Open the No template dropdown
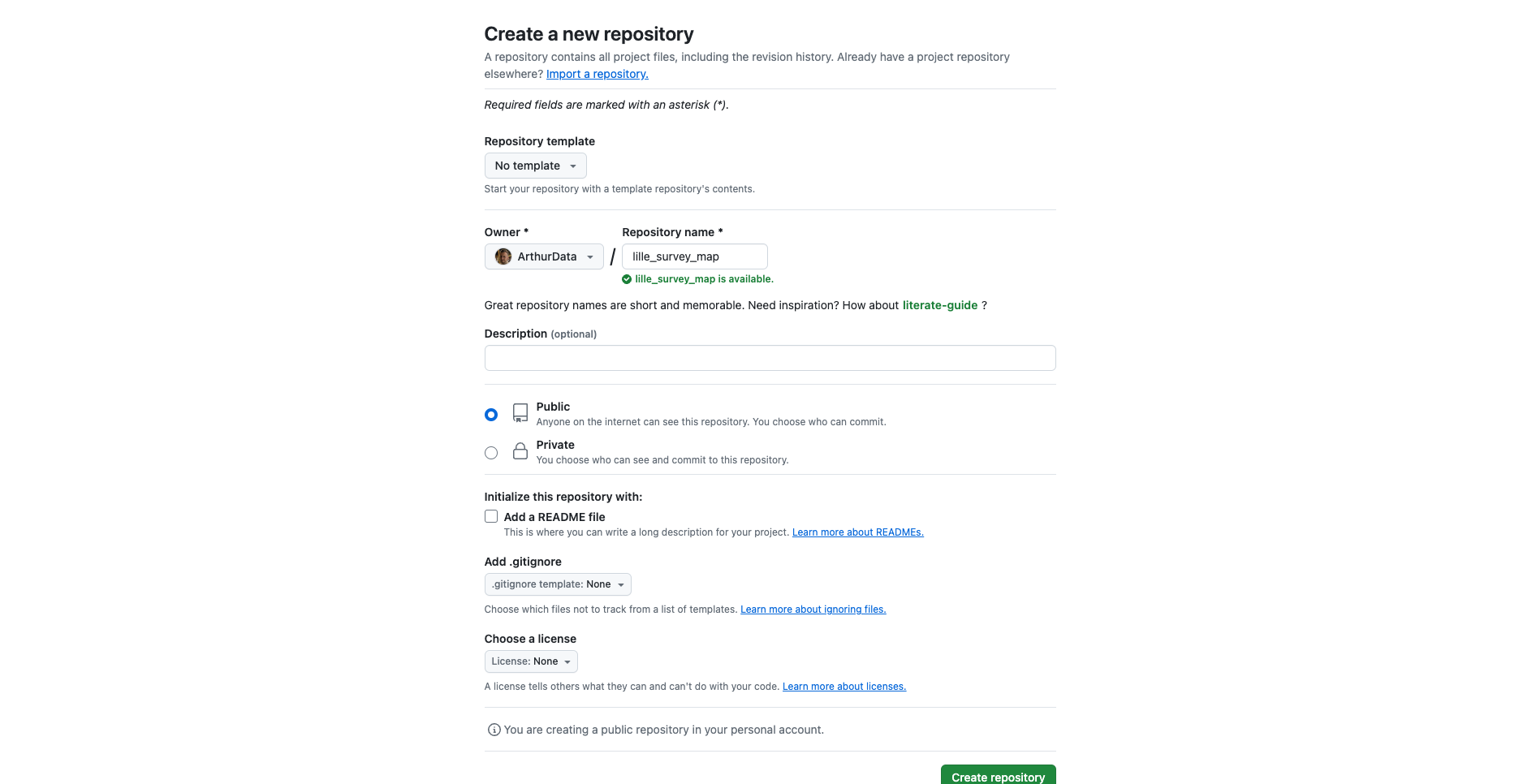Image resolution: width=1536 pixels, height=784 pixels. [536, 166]
